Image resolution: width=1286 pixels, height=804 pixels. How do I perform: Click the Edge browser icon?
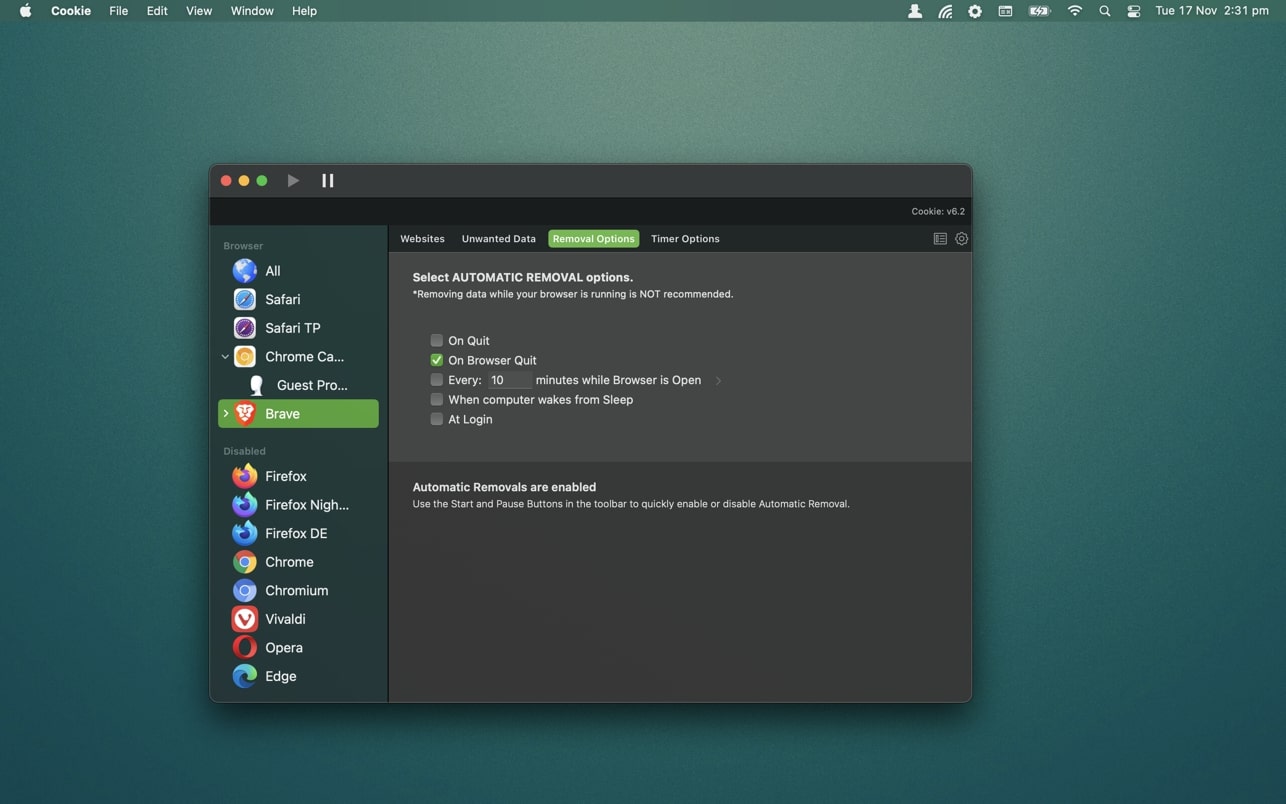tap(245, 677)
